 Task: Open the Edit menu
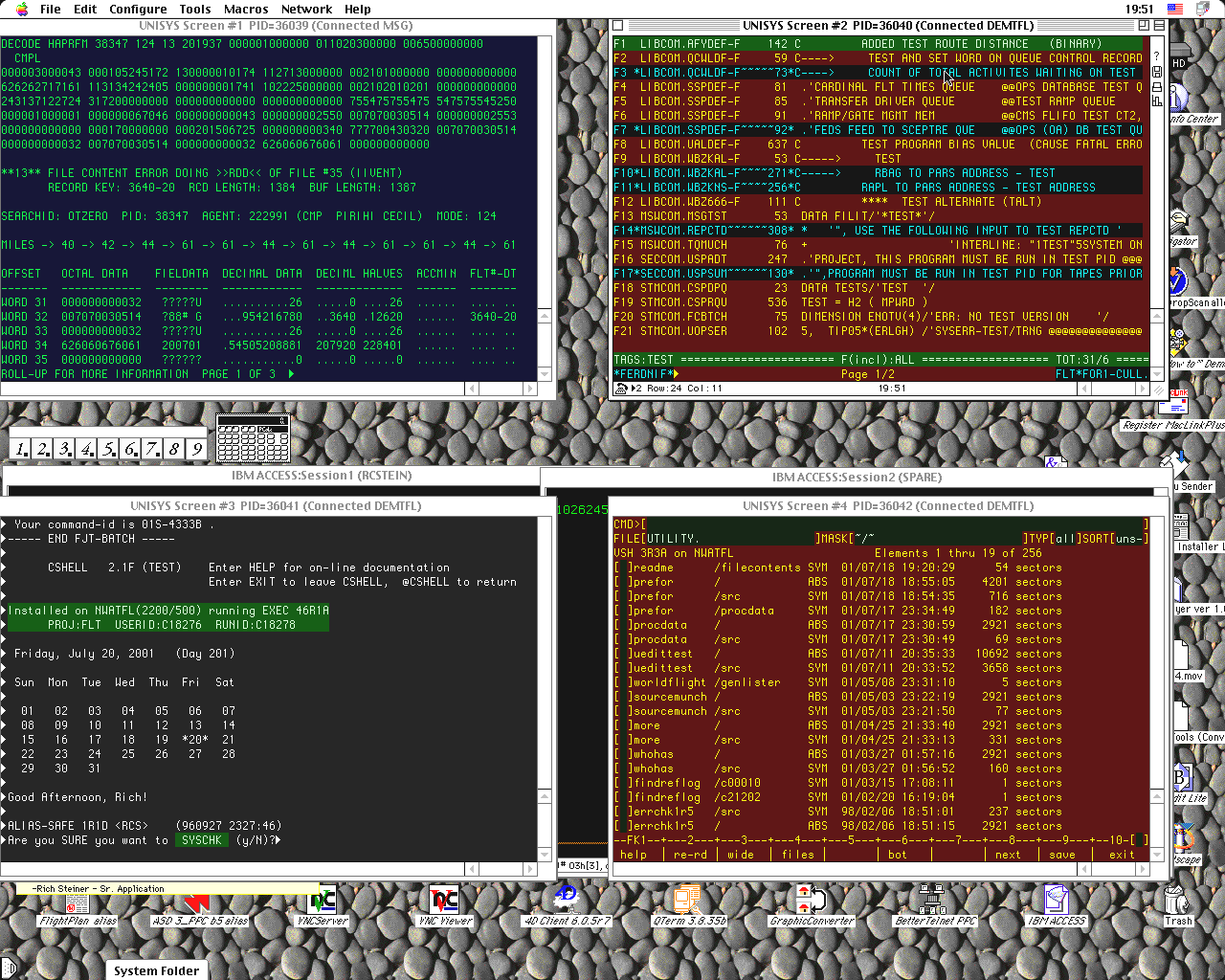[85, 9]
